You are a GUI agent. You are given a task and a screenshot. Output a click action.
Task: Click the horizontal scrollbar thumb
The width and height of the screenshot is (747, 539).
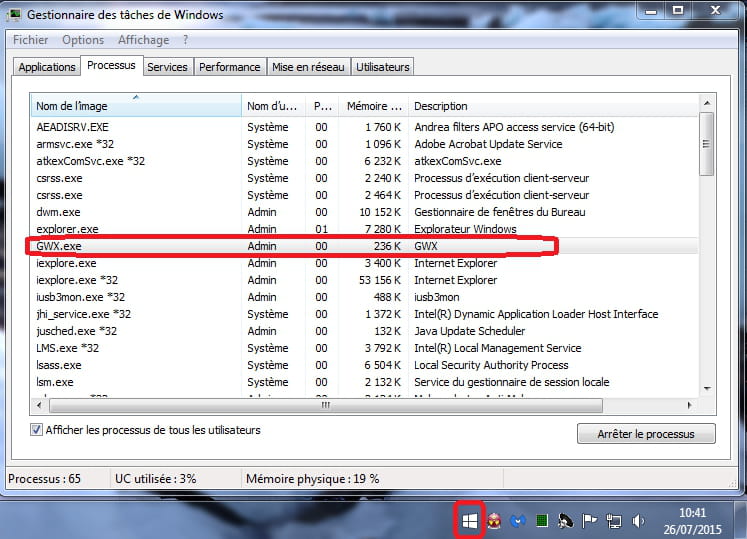(326, 405)
